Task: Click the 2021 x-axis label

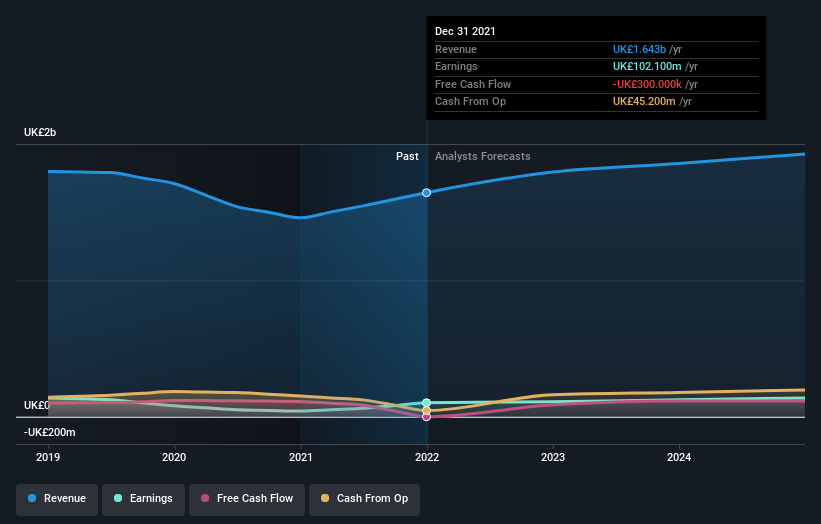Action: pyautogui.click(x=301, y=458)
